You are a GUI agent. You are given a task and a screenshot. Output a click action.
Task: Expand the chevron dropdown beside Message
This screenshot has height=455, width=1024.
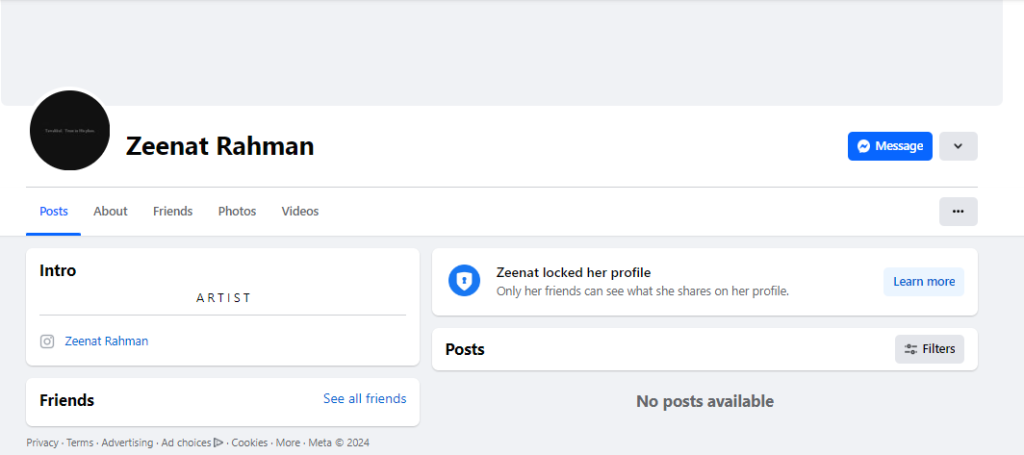957,146
